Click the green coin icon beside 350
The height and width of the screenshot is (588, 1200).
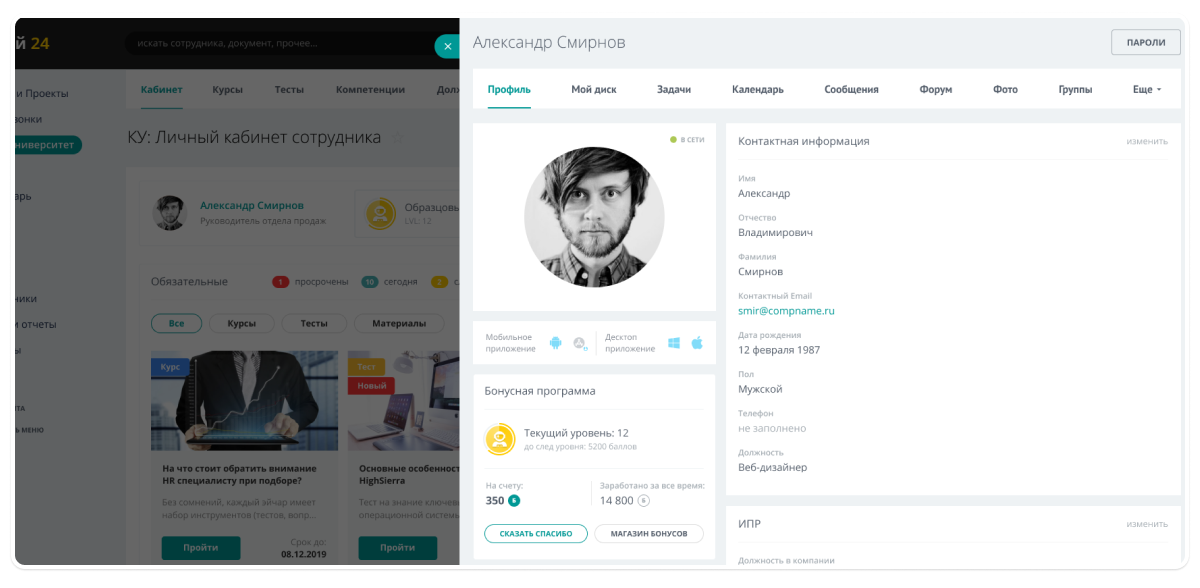tap(514, 500)
